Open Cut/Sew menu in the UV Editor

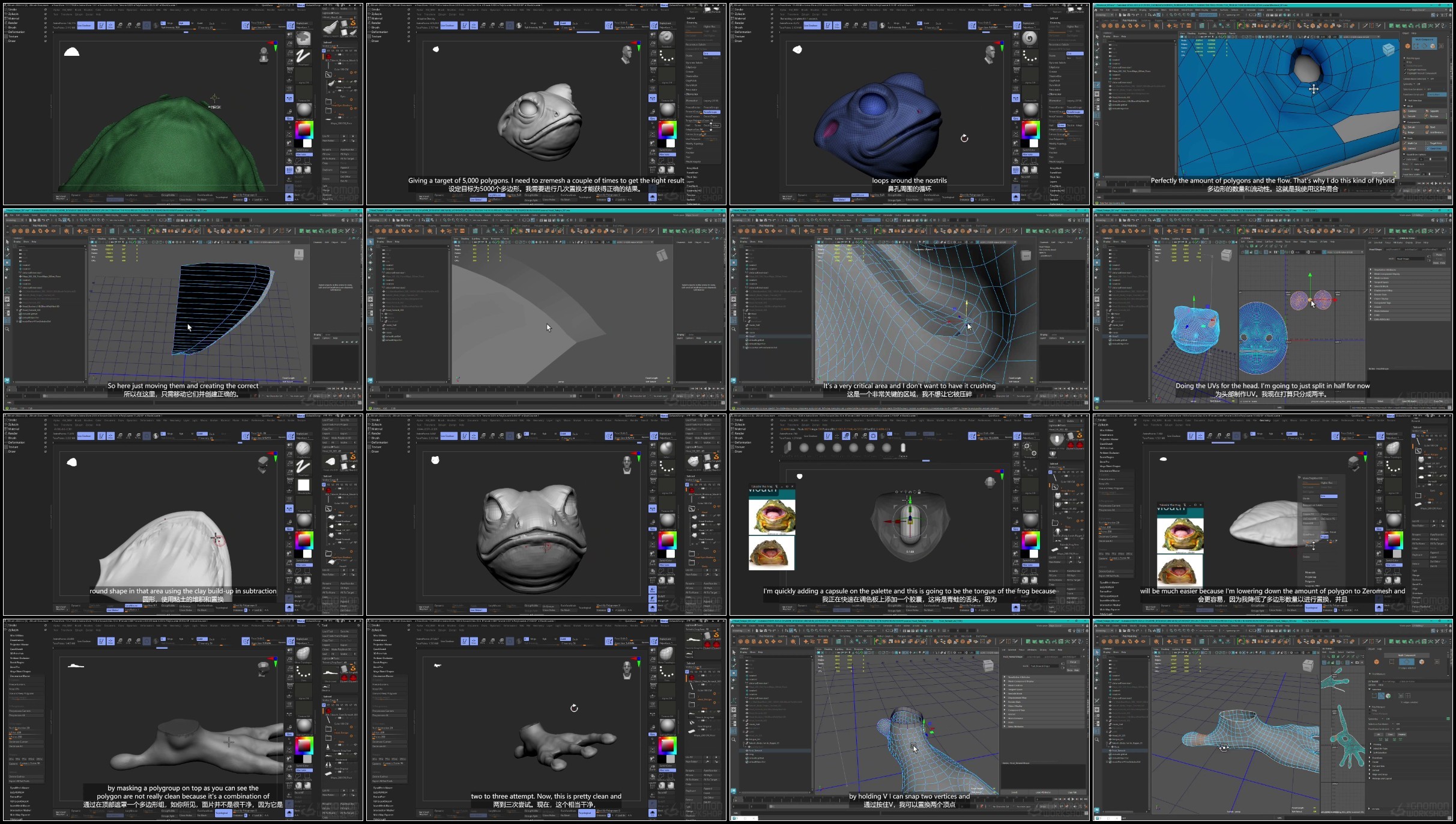coord(1269,241)
